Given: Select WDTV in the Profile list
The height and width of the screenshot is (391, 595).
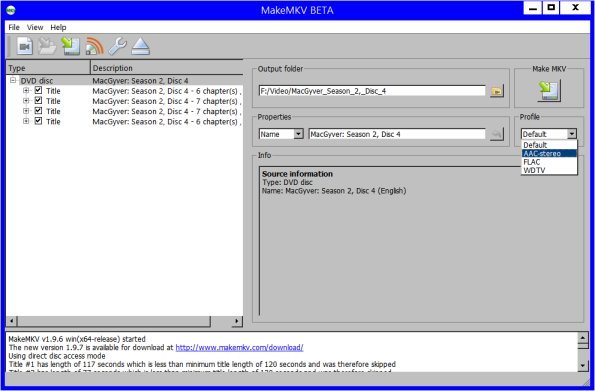Looking at the screenshot, I should click(549, 170).
